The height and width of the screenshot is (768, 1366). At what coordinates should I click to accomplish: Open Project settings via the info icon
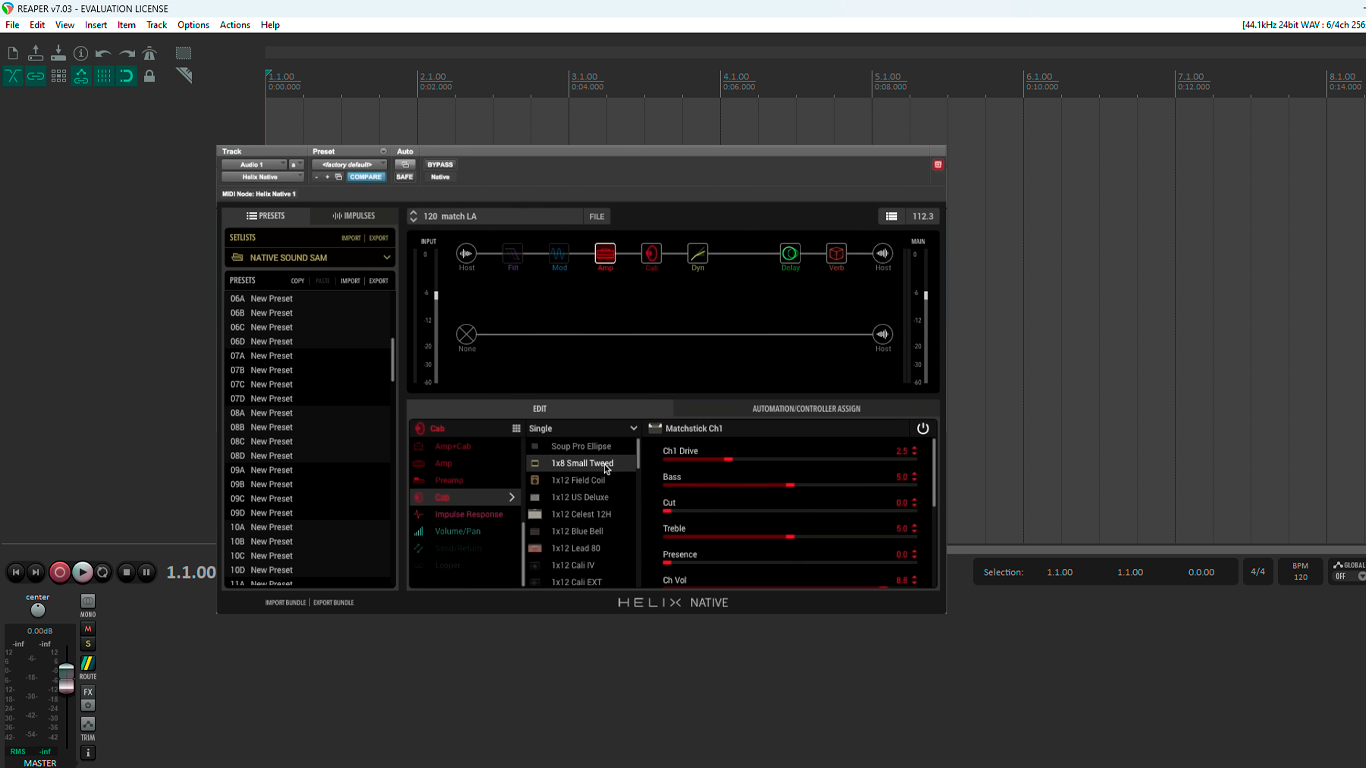81,53
